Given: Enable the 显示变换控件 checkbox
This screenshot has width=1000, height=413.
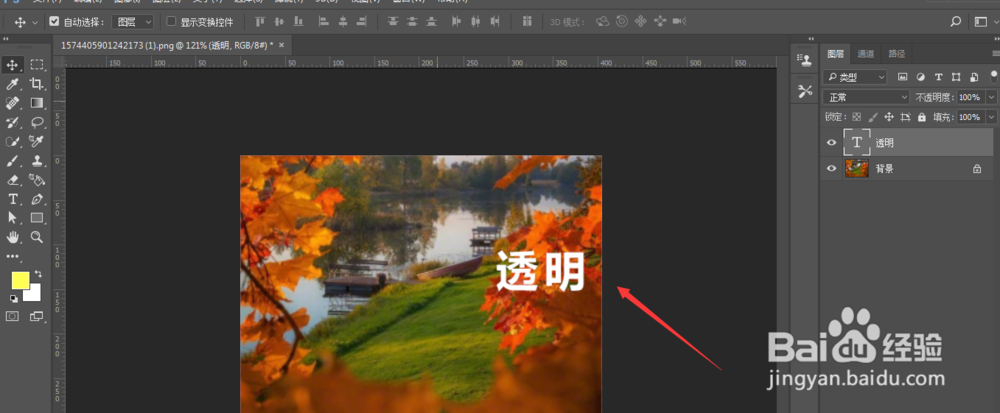Looking at the screenshot, I should 171,22.
